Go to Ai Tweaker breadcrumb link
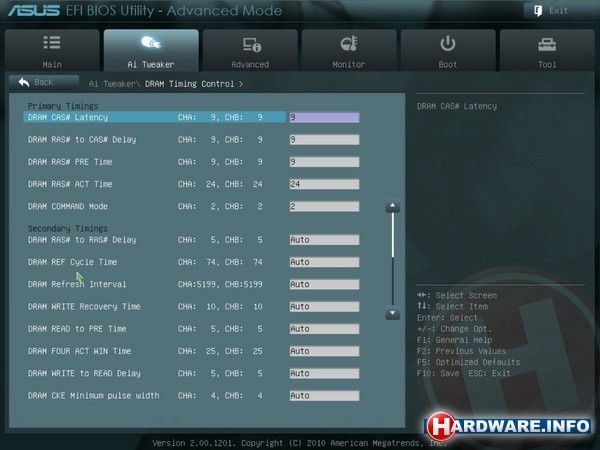Screen dimensions: 600x450 112,84
